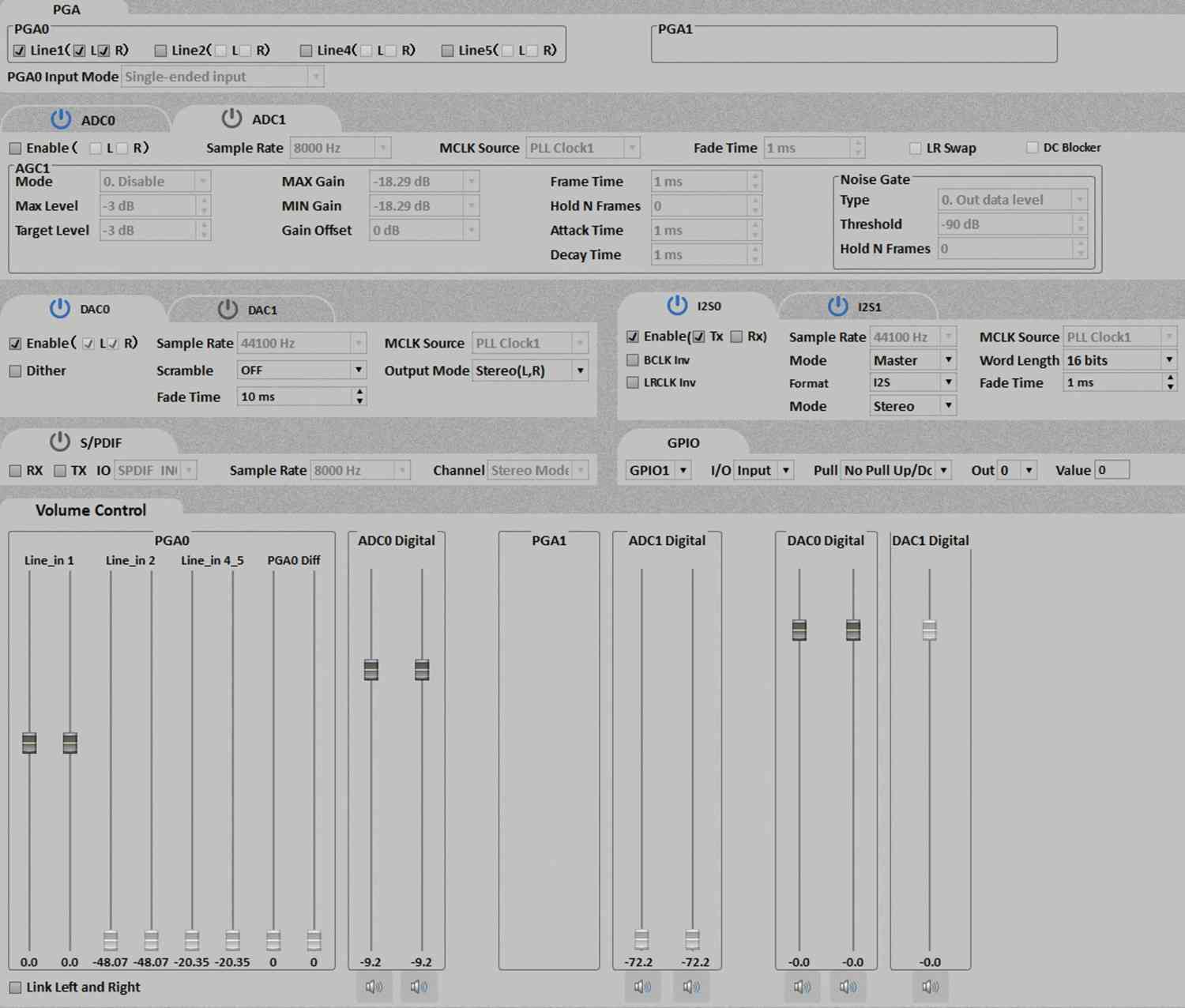Click the DAC0 Fade Time field
The height and width of the screenshot is (1008, 1185).
[x=302, y=397]
